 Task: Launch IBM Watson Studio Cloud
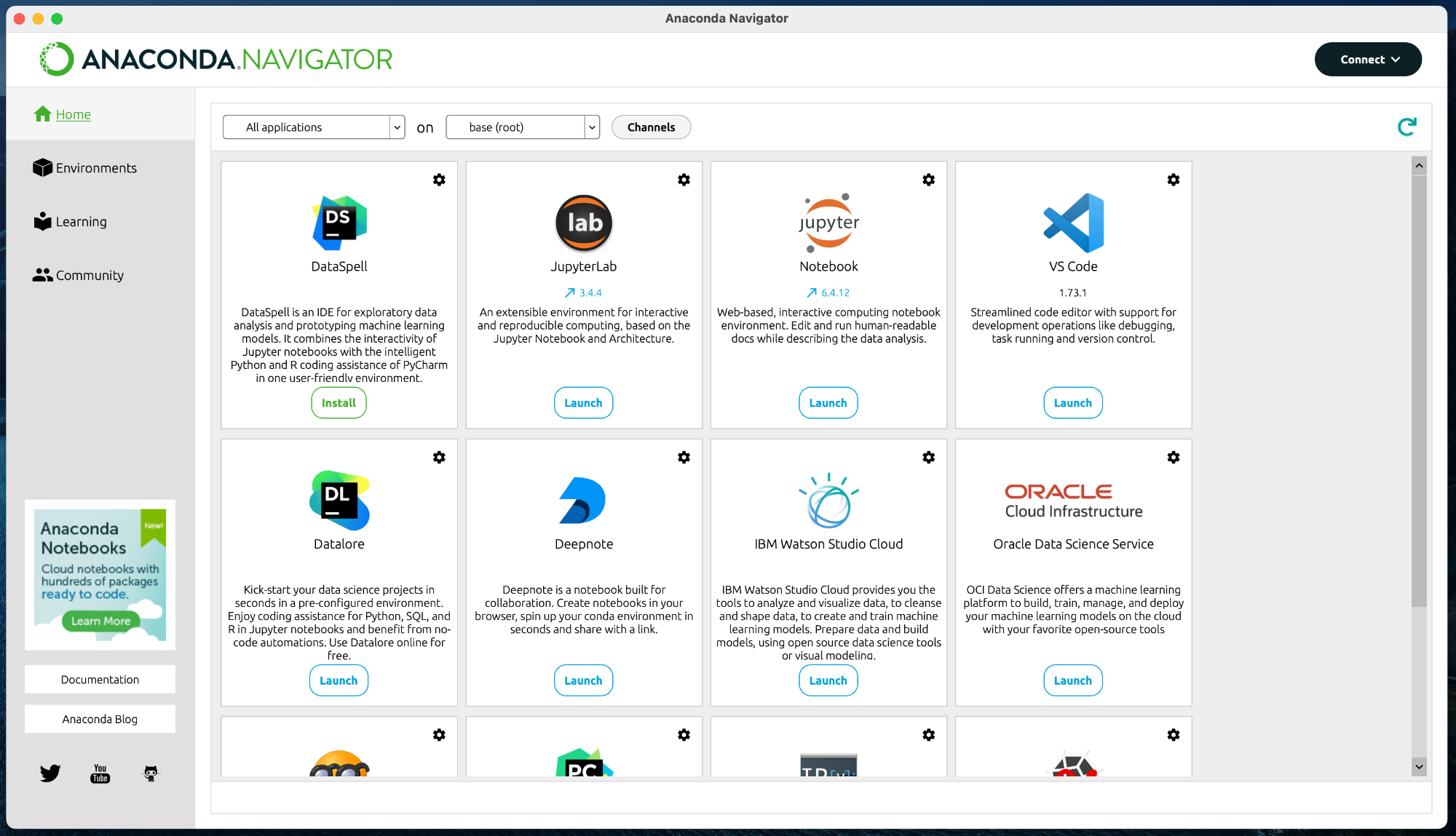pos(828,681)
